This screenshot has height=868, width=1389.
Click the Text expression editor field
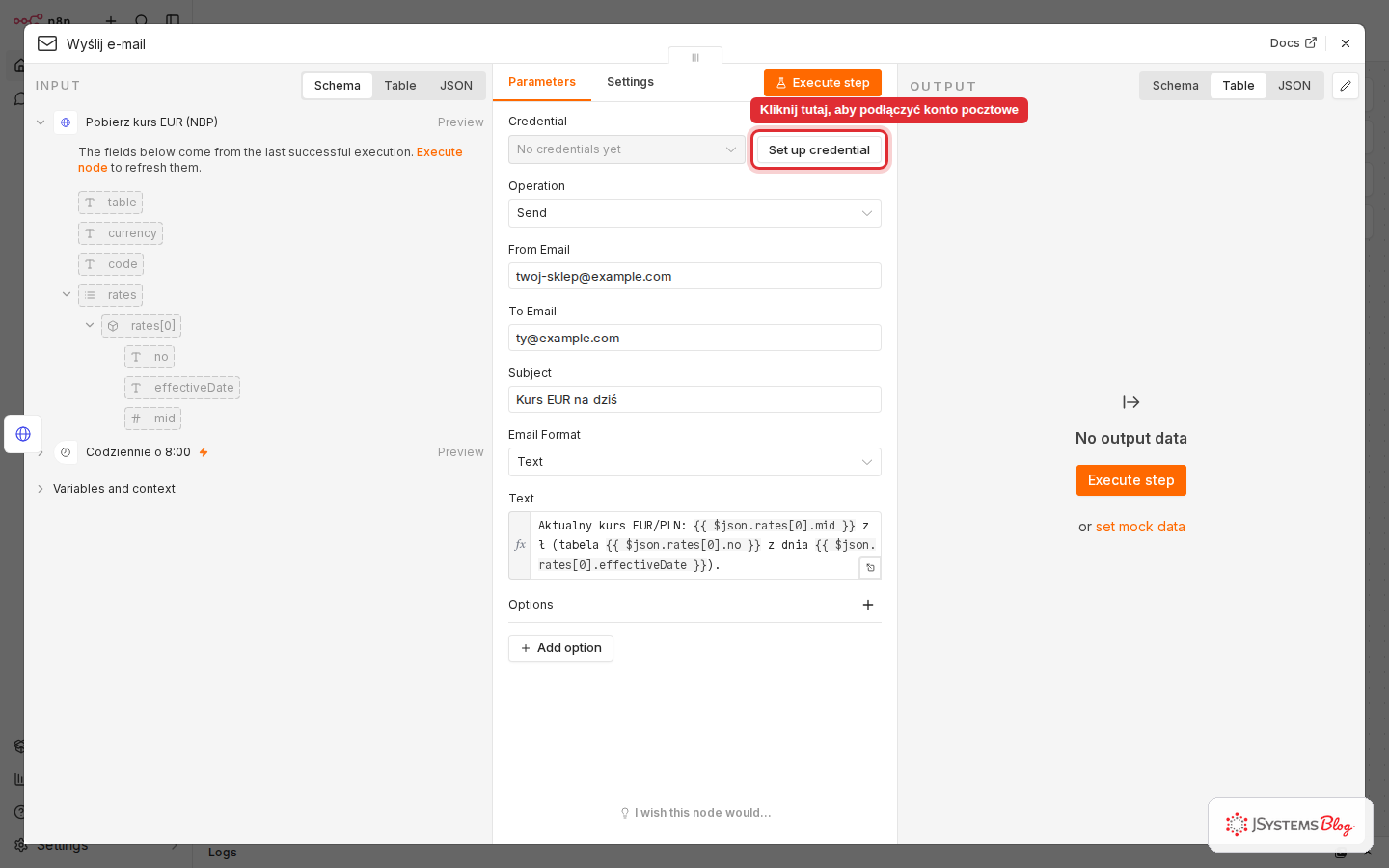[x=705, y=545]
